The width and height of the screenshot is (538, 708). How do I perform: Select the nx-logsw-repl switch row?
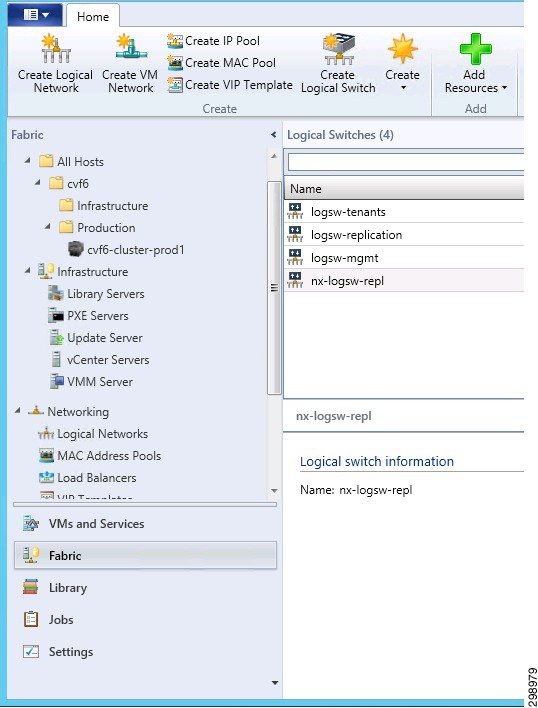click(x=404, y=280)
